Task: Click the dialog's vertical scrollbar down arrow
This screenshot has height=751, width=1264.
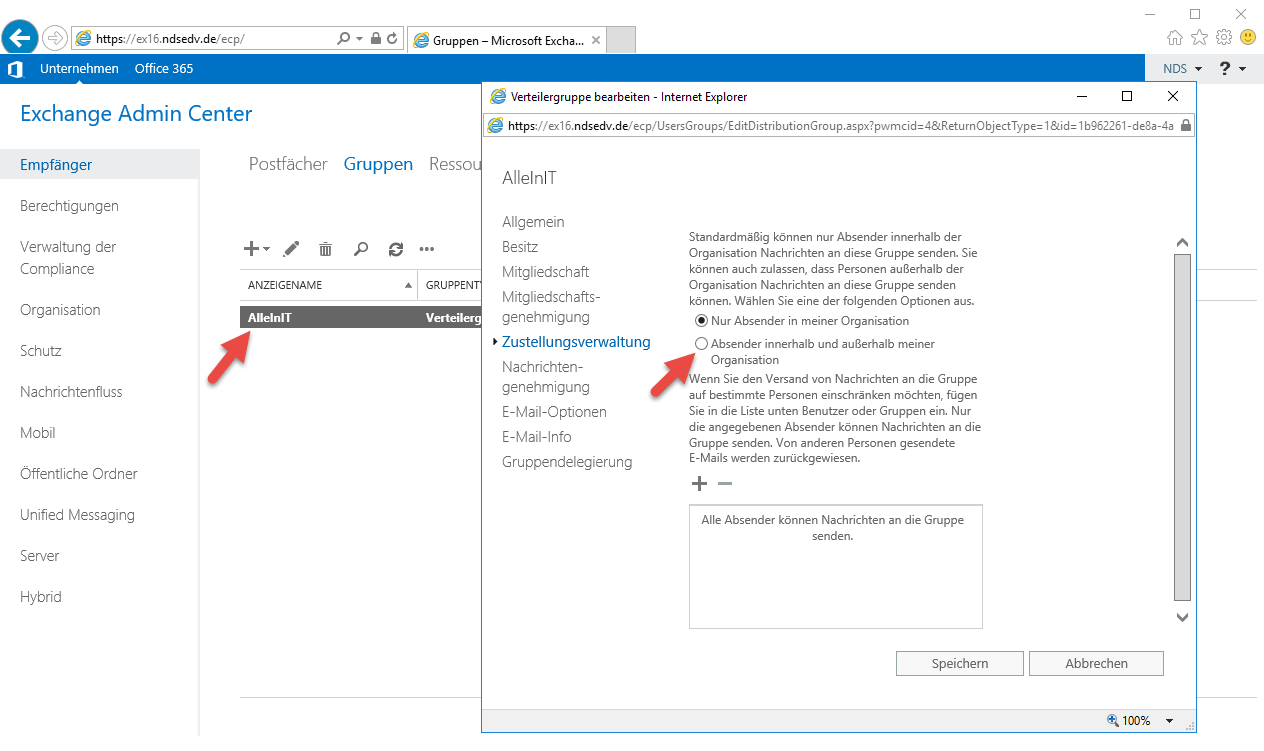Action: 1182,618
